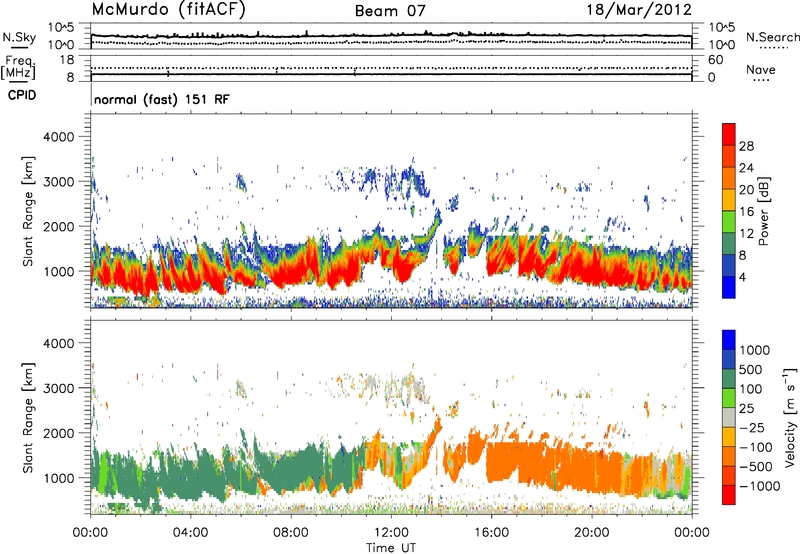Pick the dark blue 4–8 dB Power segment

(x=729, y=265)
